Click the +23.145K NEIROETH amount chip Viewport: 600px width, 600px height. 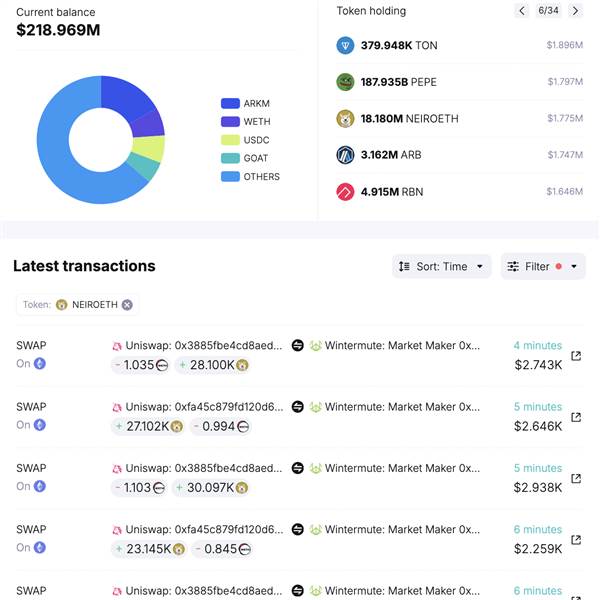tap(149, 549)
